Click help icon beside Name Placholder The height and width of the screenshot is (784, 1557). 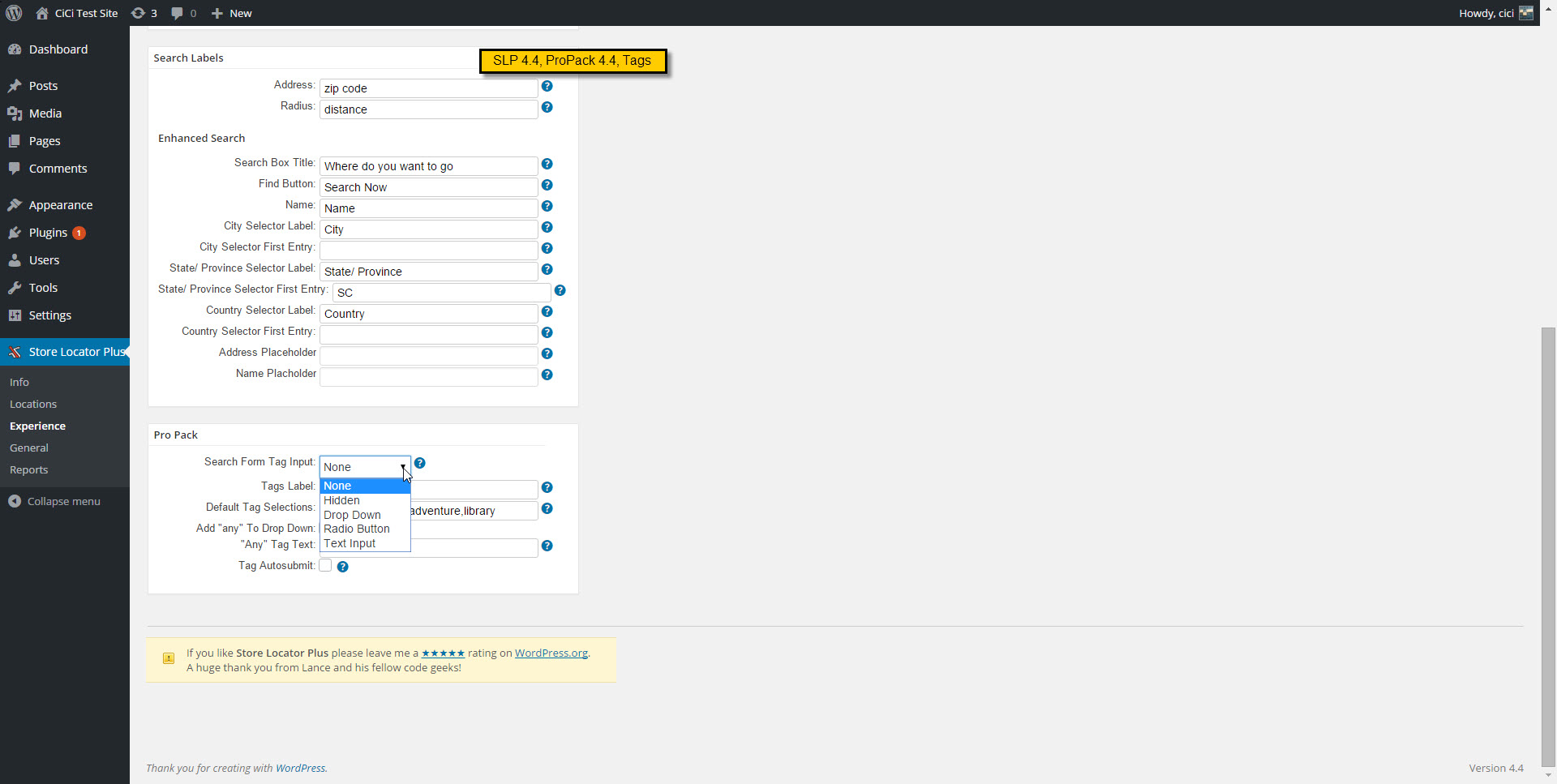click(547, 375)
